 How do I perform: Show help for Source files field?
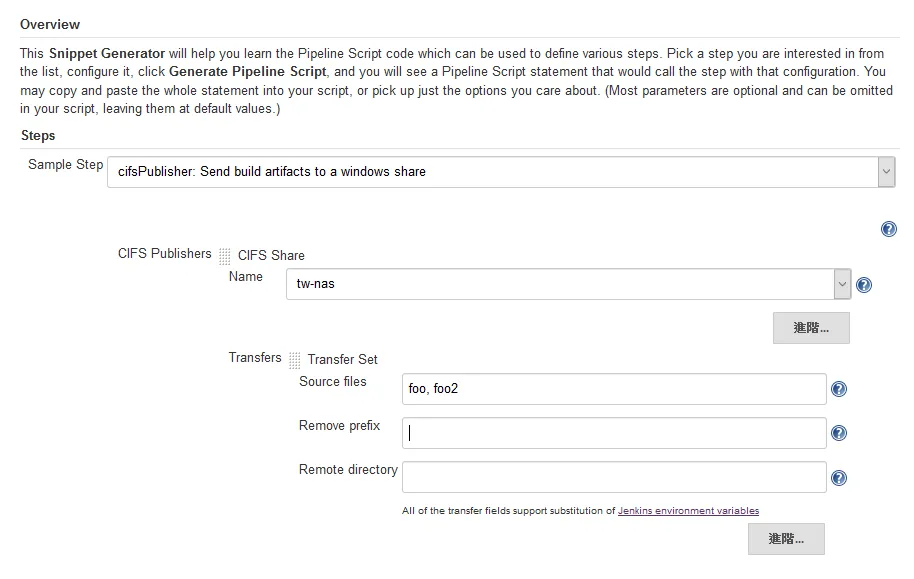[839, 389]
